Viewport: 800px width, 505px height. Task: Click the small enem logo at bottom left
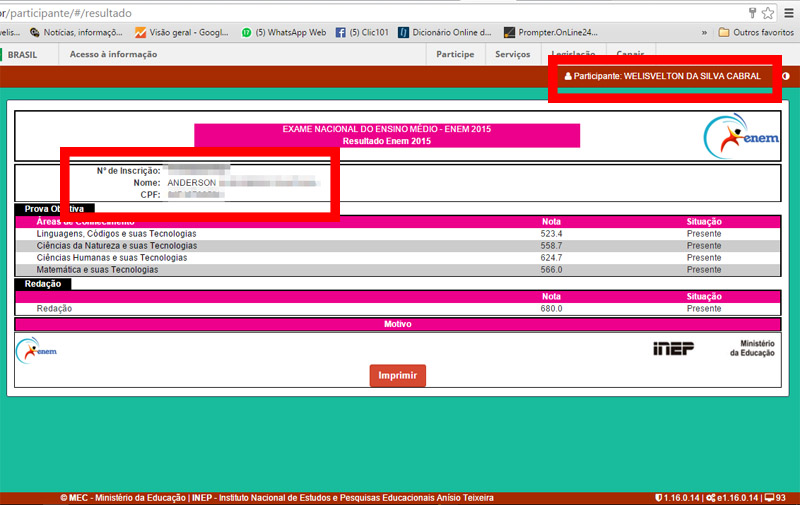click(x=36, y=350)
